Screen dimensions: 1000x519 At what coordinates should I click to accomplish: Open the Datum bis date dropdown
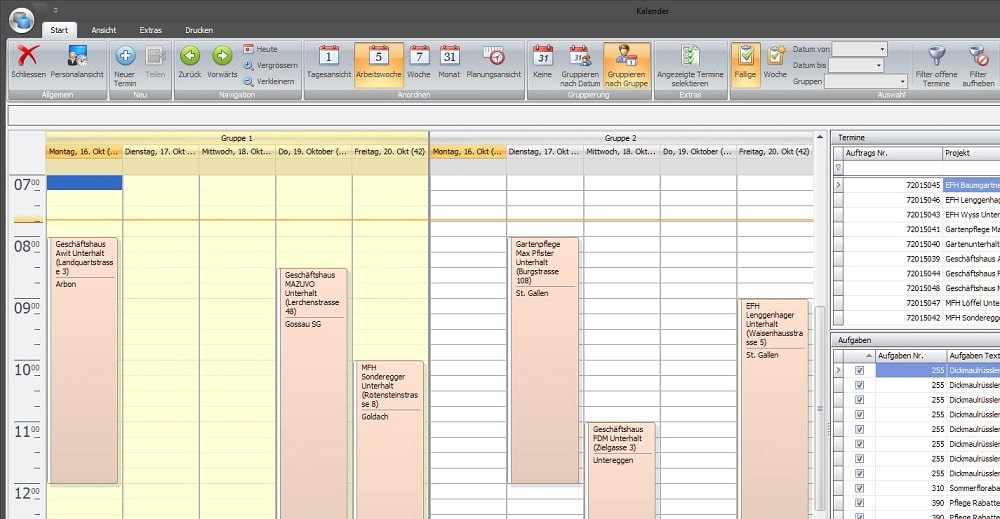[x=878, y=65]
